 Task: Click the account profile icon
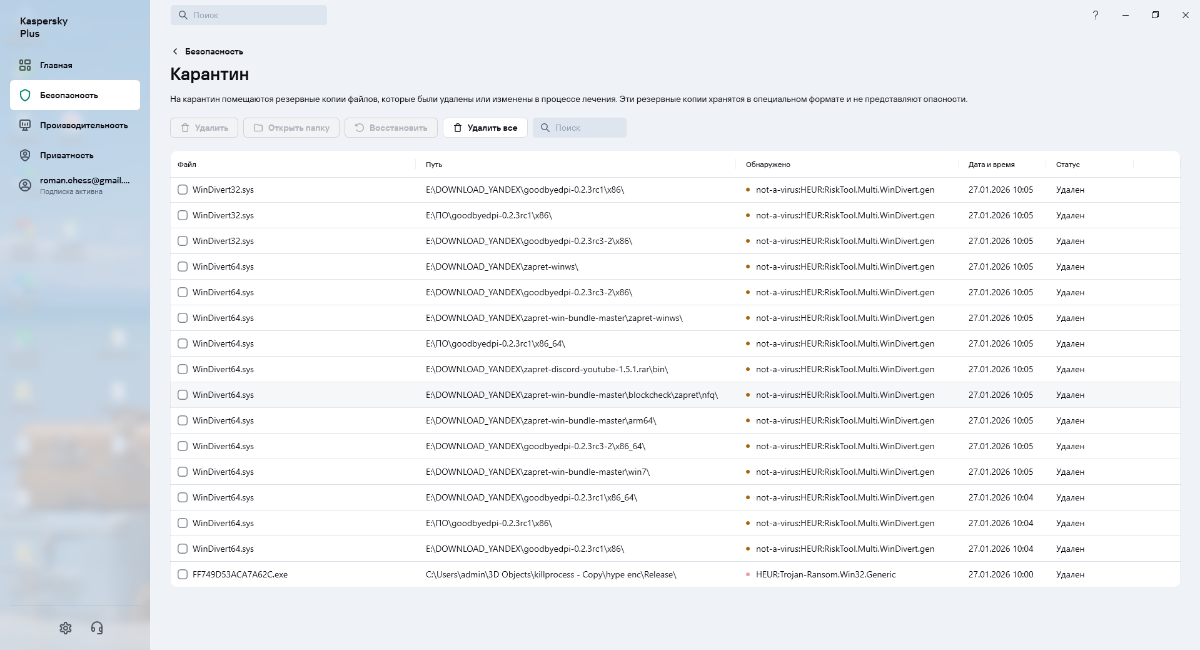tap(25, 185)
